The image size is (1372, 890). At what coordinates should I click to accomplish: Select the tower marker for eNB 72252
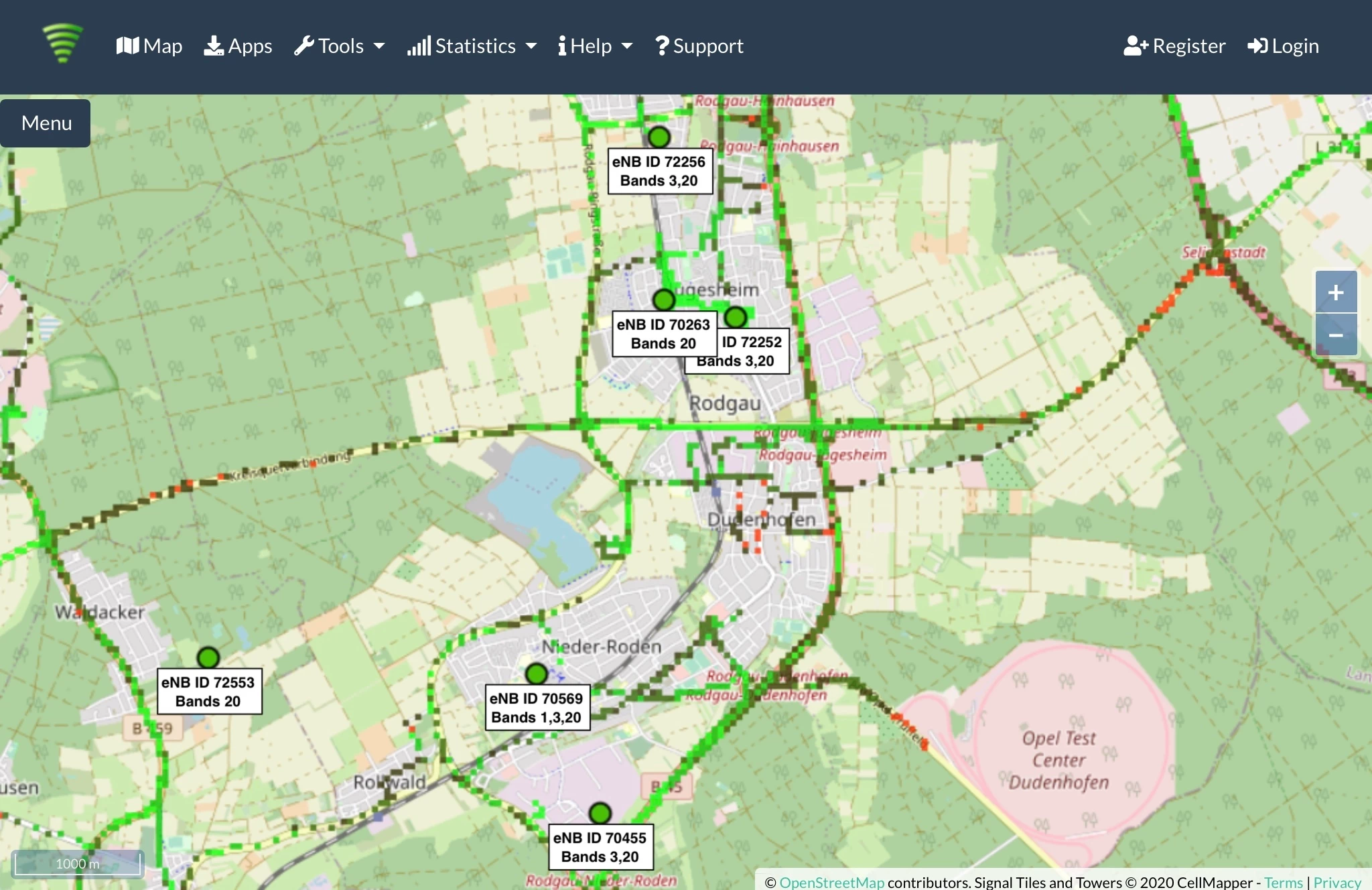[736, 317]
